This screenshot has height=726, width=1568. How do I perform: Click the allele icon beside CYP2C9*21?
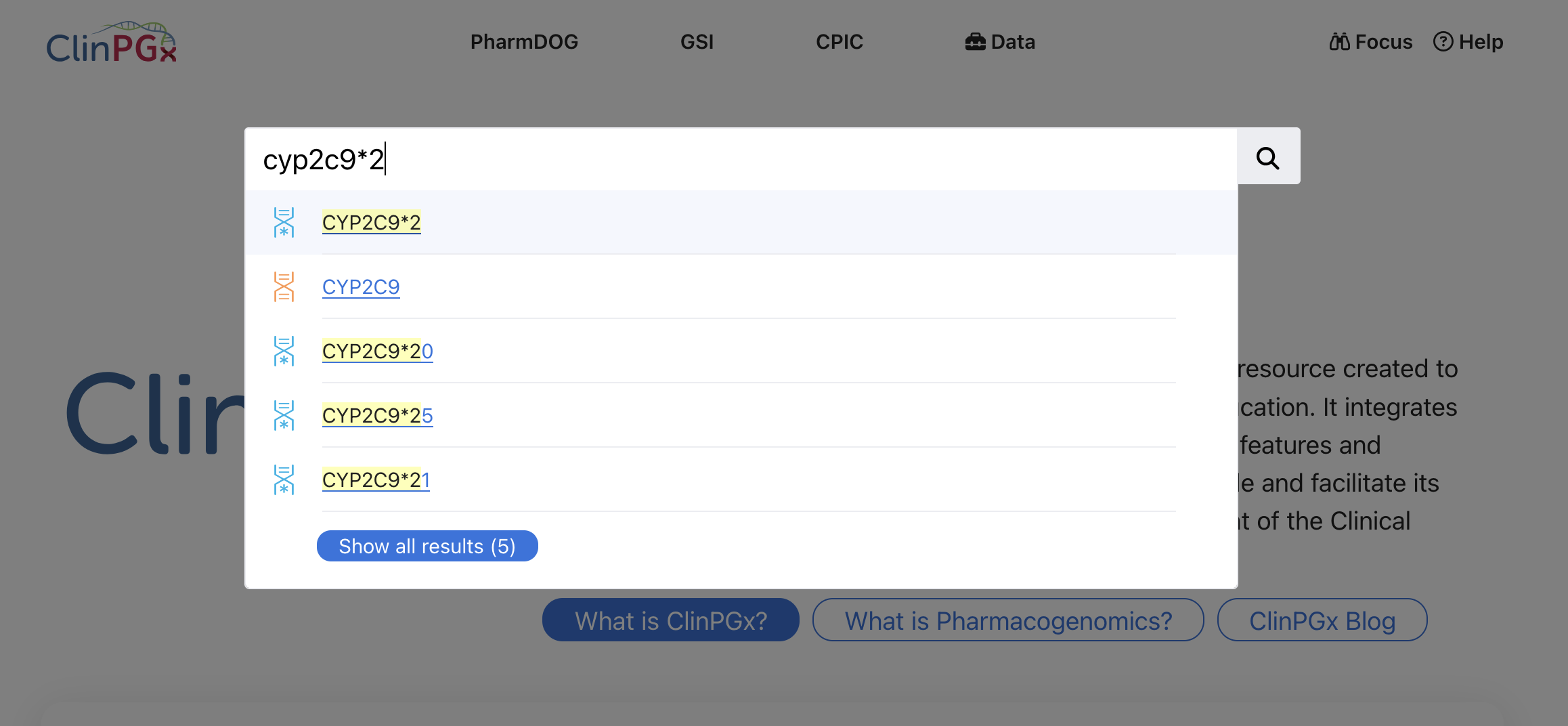point(284,479)
